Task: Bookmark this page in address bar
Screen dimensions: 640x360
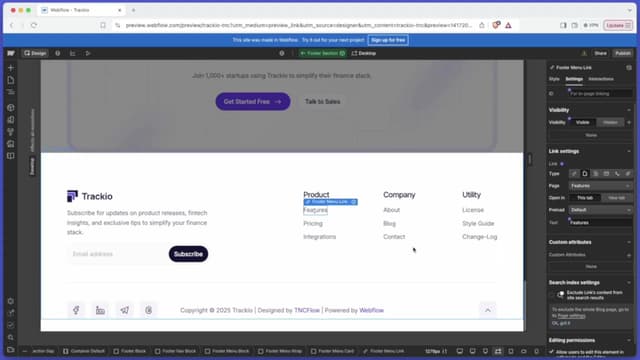Action: pyautogui.click(x=103, y=25)
